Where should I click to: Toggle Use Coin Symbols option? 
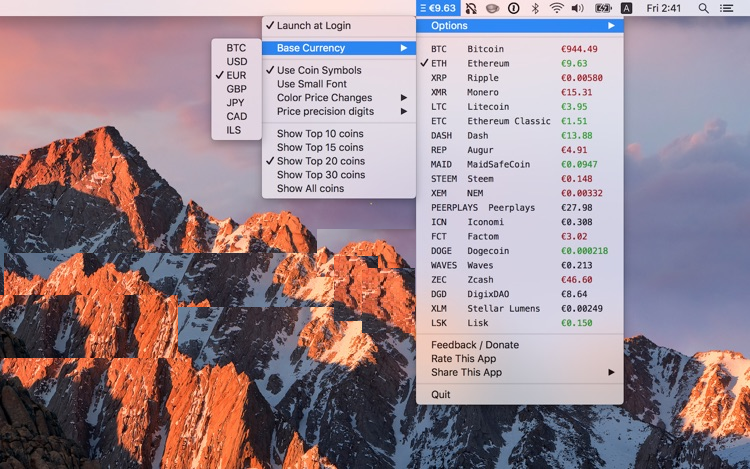[x=339, y=70]
